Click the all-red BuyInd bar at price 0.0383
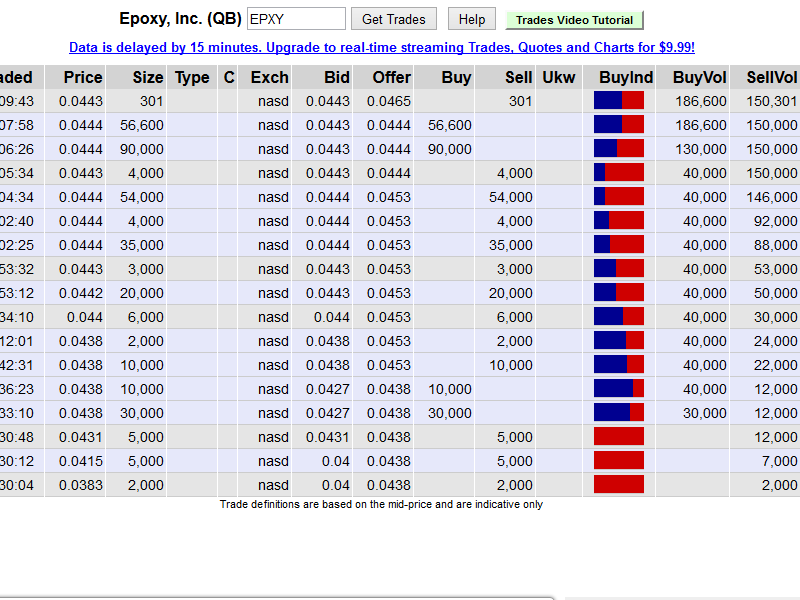The width and height of the screenshot is (800, 600). [x=619, y=484]
